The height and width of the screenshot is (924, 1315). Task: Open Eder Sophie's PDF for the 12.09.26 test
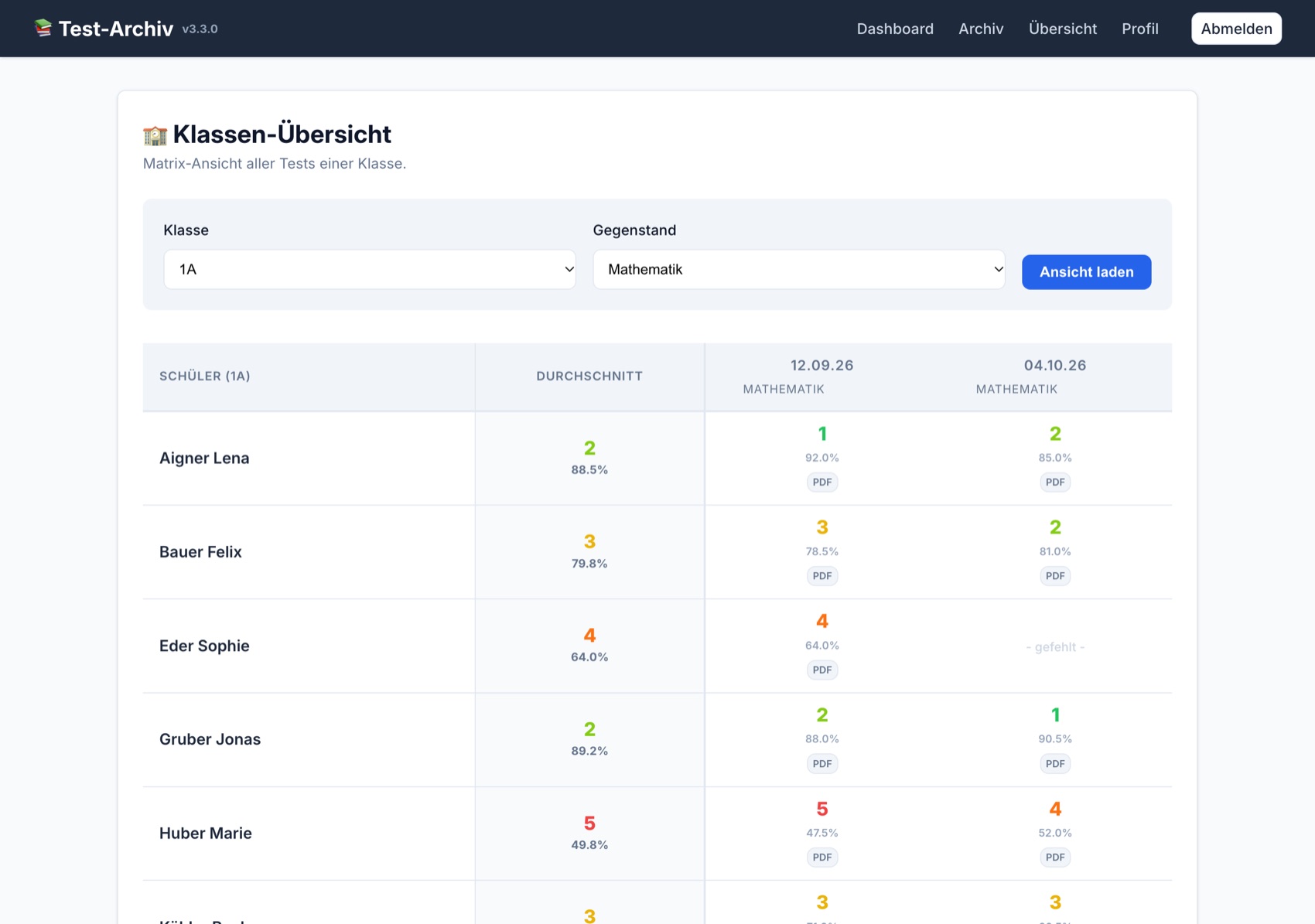(822, 670)
